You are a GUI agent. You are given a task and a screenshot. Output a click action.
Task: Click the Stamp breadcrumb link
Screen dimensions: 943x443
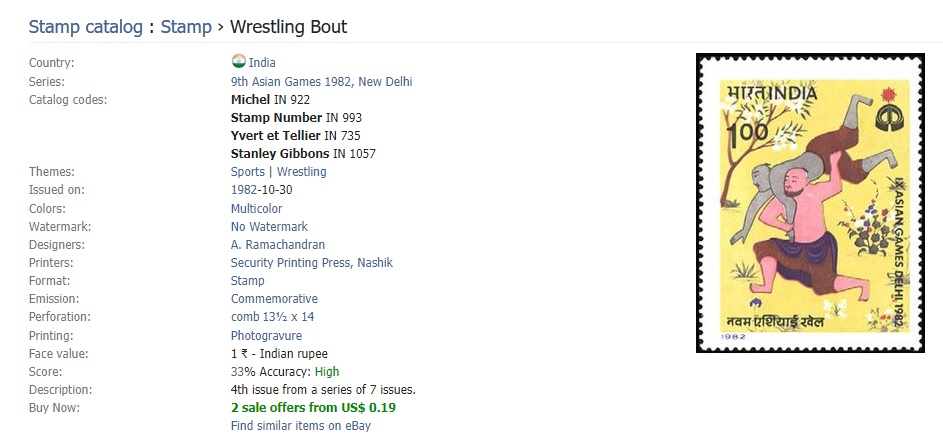[x=186, y=27]
